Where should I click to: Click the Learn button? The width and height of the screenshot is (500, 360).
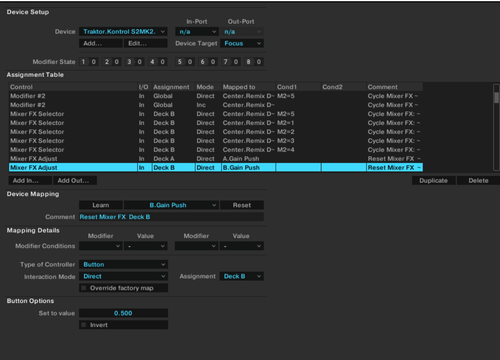(x=100, y=205)
